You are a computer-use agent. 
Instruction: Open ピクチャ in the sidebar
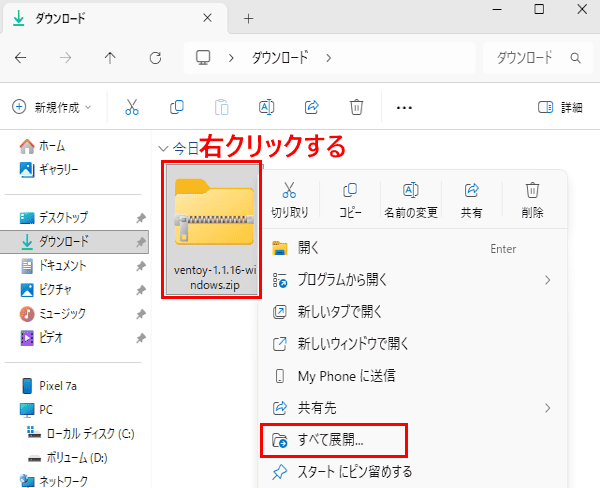coord(46,290)
